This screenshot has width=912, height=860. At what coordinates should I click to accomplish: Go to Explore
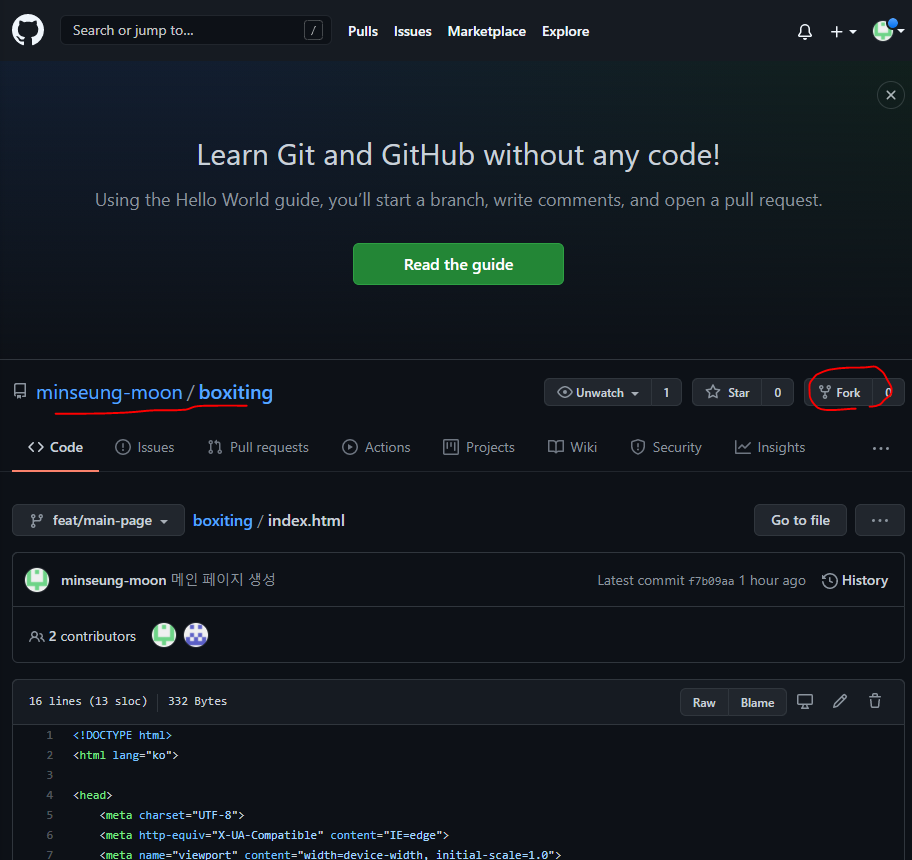(x=565, y=31)
